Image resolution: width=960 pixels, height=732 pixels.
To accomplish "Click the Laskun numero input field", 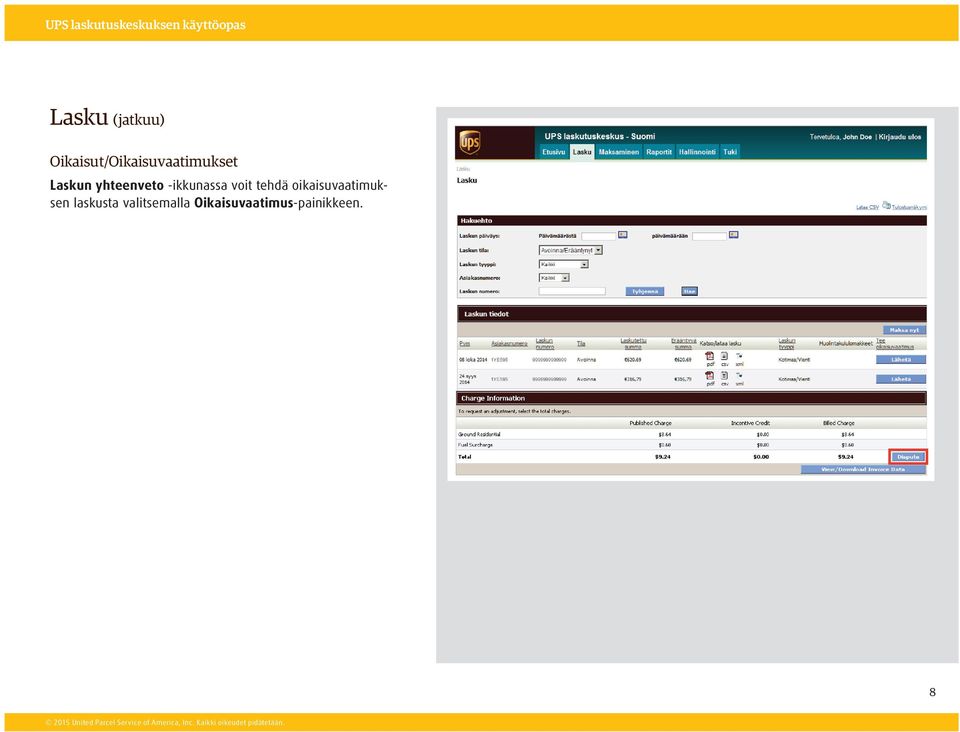I will (x=572, y=291).
